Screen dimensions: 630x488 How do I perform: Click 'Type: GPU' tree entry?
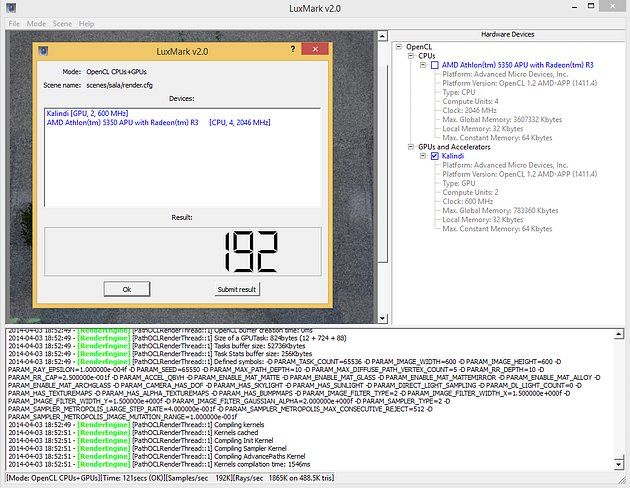459,183
